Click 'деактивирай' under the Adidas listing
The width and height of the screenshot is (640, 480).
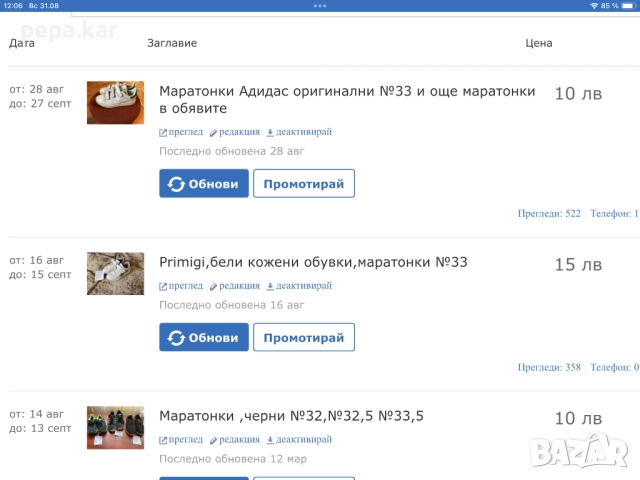point(304,132)
